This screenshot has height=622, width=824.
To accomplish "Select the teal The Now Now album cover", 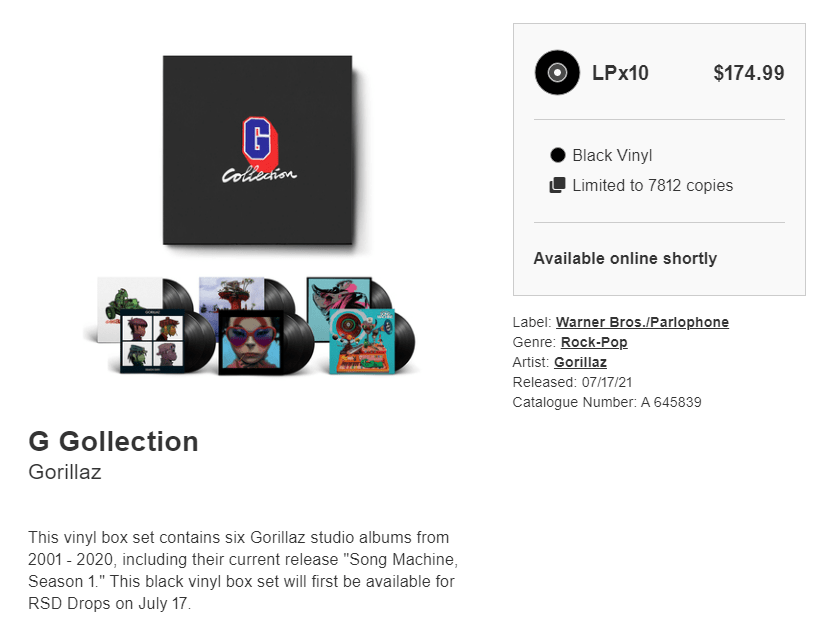I will (339, 297).
